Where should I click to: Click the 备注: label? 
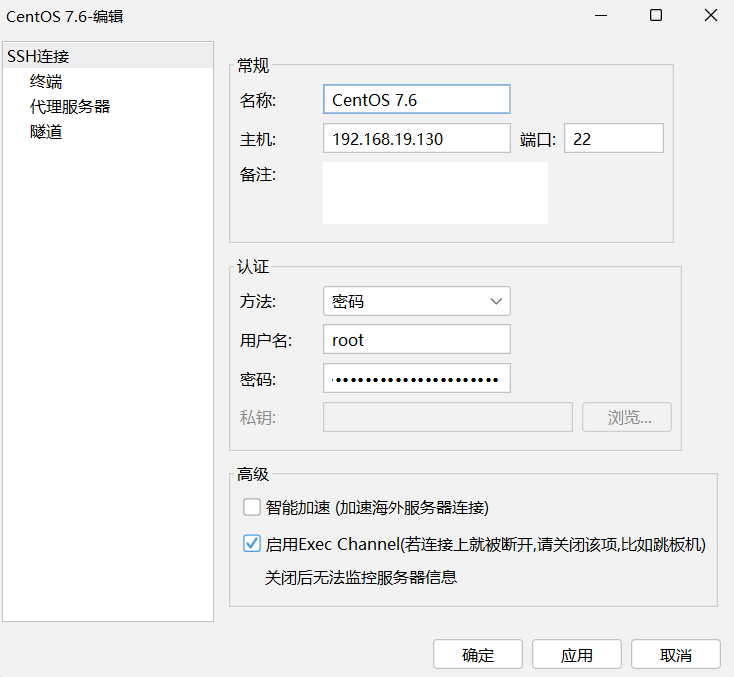tap(258, 175)
